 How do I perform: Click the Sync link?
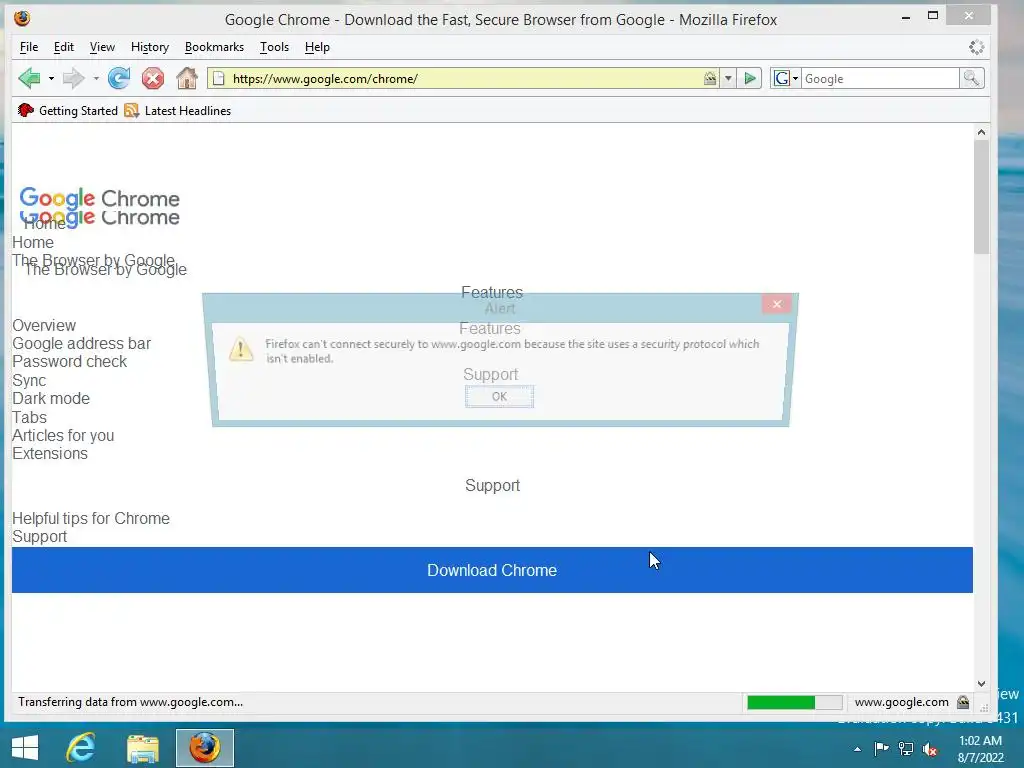click(x=29, y=380)
